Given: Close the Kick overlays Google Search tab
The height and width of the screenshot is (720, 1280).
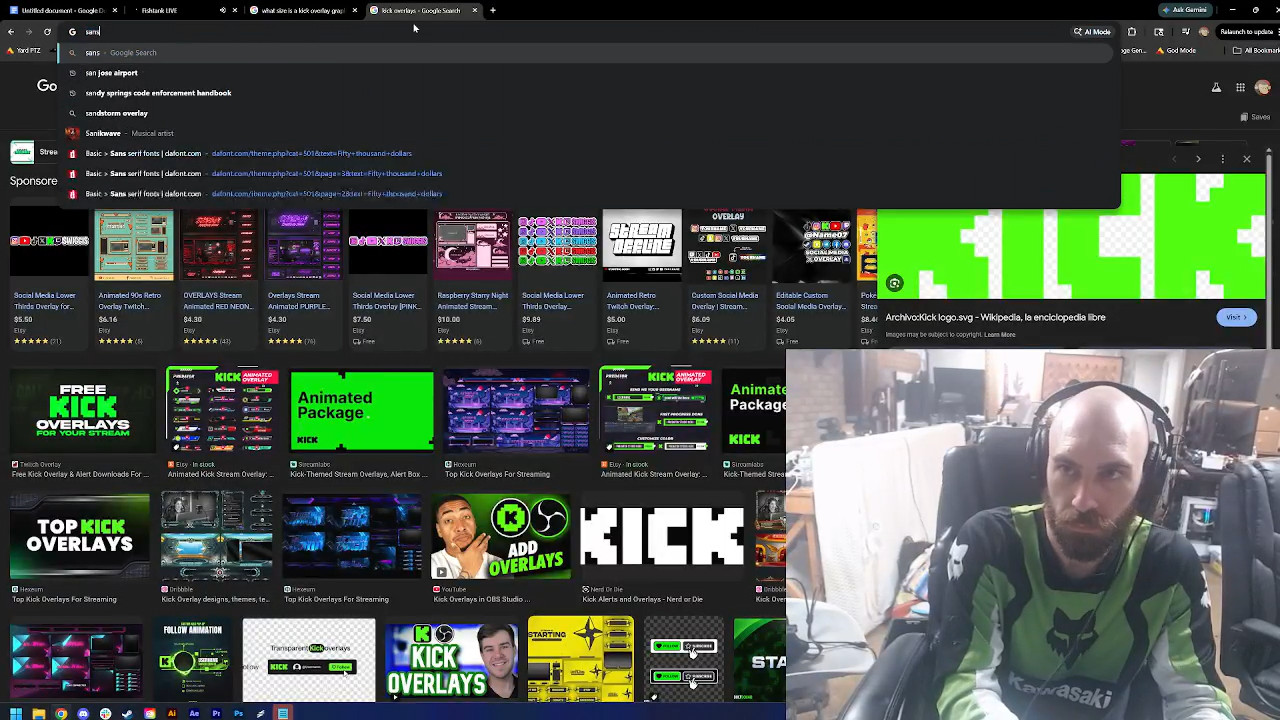Looking at the screenshot, I should [x=475, y=10].
